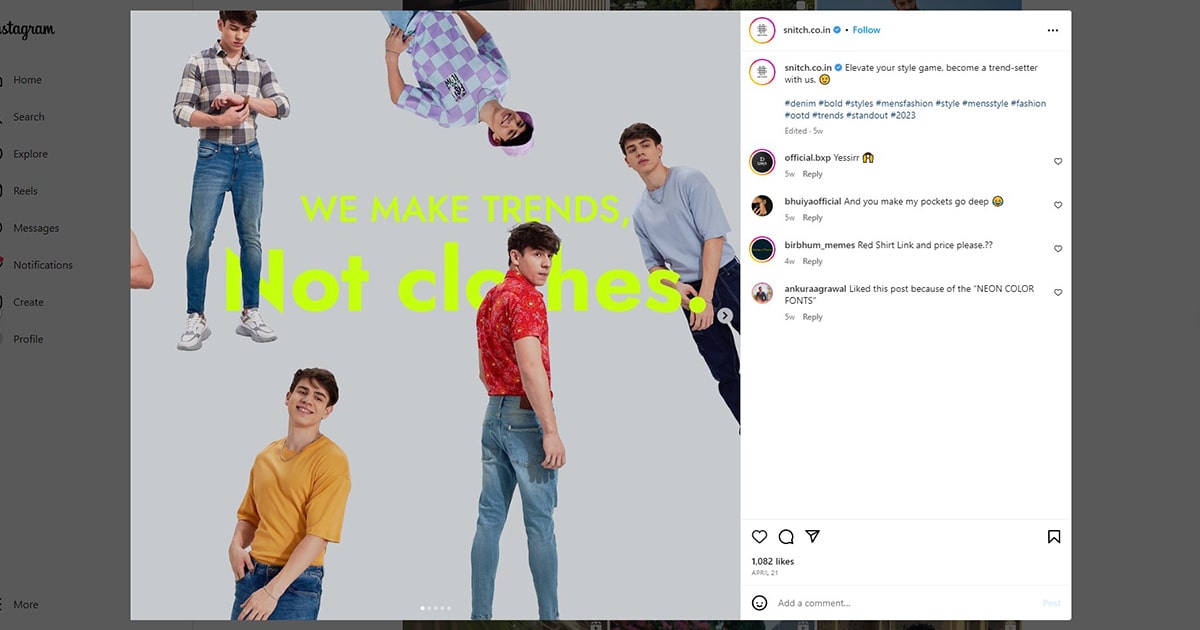The image size is (1200, 630).
Task: Like birbhum_memes' comment
Action: [x=1058, y=249]
